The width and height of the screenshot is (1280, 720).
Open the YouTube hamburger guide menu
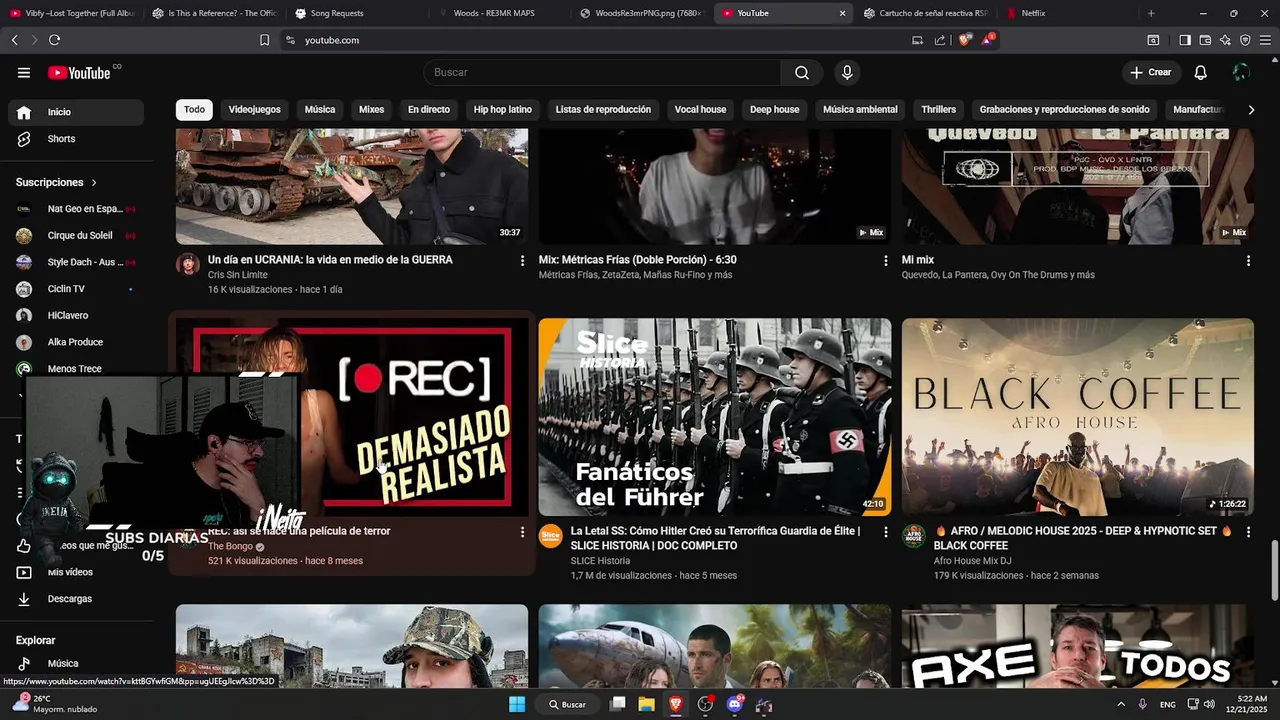pos(24,72)
